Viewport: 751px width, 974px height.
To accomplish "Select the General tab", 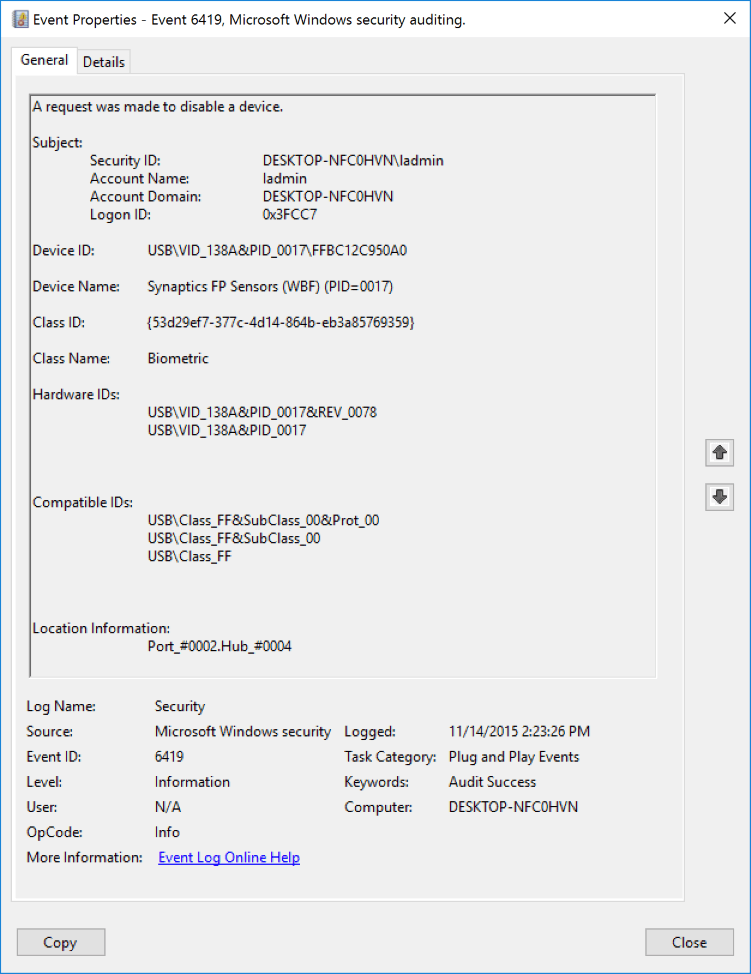I will tap(45, 60).
